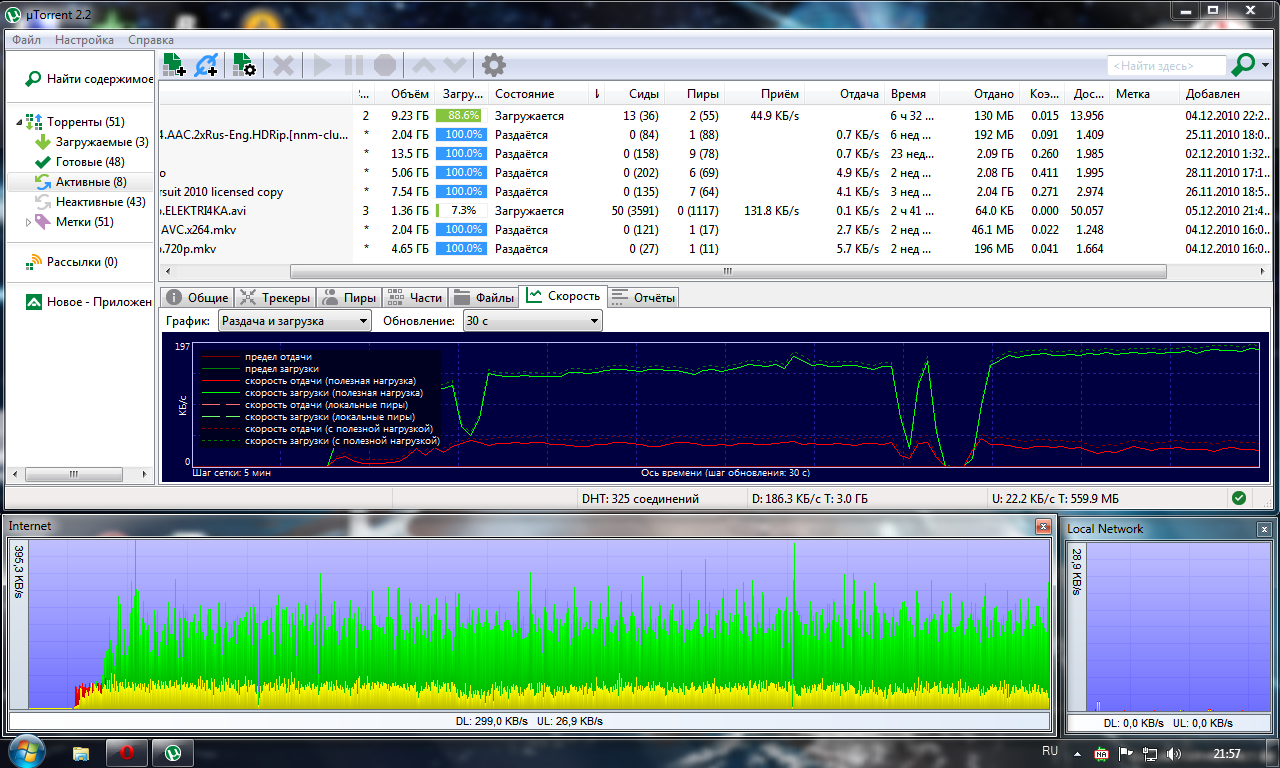Select Торренты (51) category
Image resolution: width=1280 pixels, height=768 pixels.
(x=85, y=122)
